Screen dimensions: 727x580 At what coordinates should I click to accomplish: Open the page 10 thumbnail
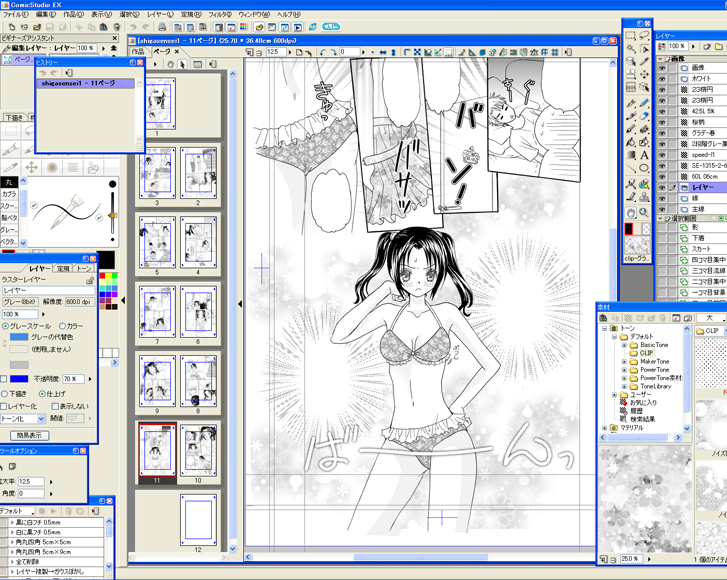click(x=198, y=449)
